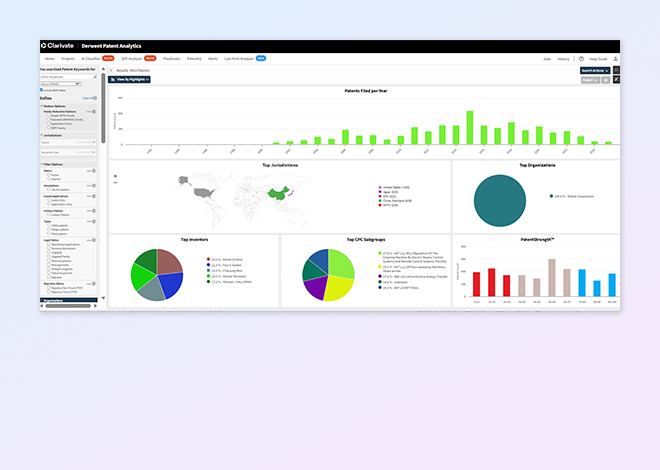Screen dimensions: 660x470
Task: Open the user account icon
Action: (615, 59)
